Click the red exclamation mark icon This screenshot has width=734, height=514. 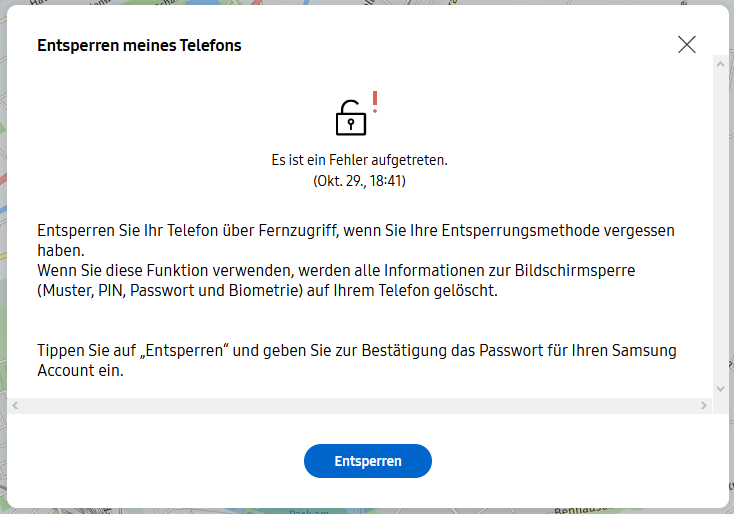(x=375, y=102)
